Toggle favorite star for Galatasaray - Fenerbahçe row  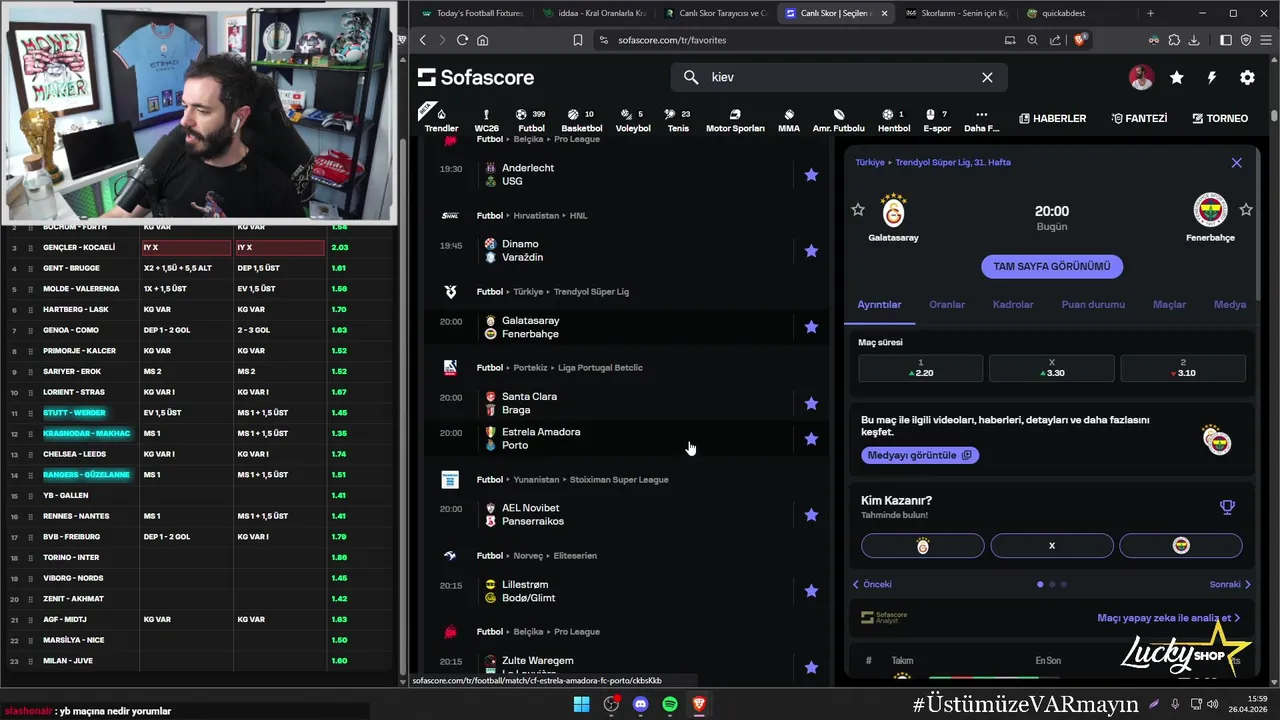pyautogui.click(x=811, y=327)
